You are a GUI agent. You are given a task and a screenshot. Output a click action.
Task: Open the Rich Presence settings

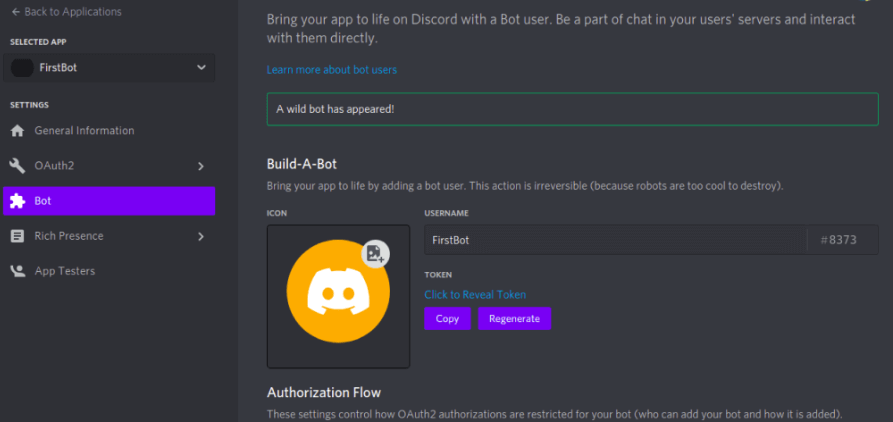tap(109, 236)
